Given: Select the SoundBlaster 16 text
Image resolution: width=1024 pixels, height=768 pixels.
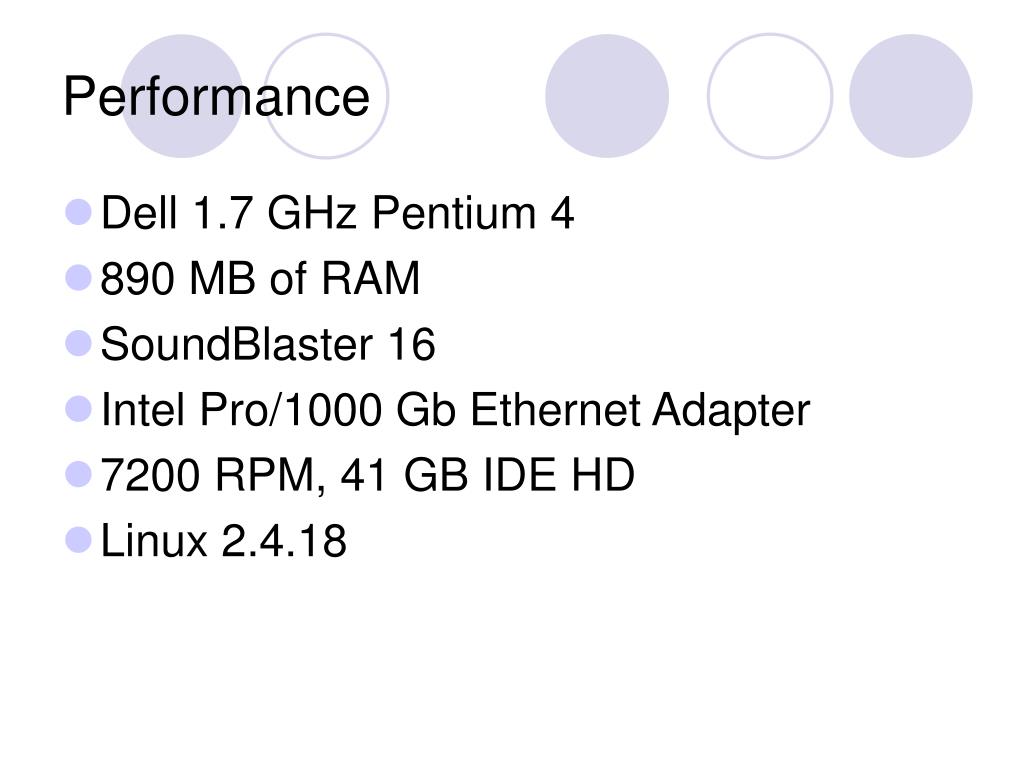Looking at the screenshot, I should [268, 344].
